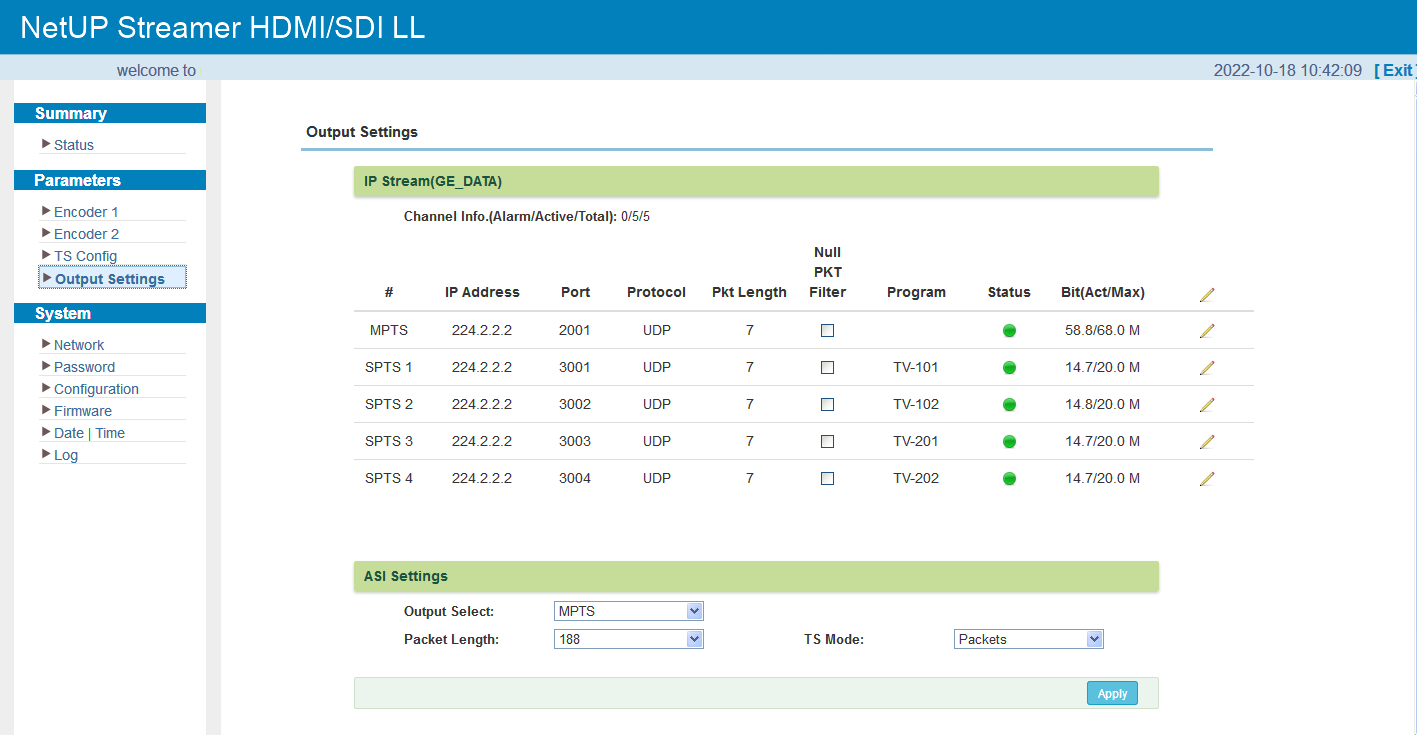The width and height of the screenshot is (1417, 735).
Task: Click the date and time 2022-10-18 10:42:09
Action: click(1288, 70)
